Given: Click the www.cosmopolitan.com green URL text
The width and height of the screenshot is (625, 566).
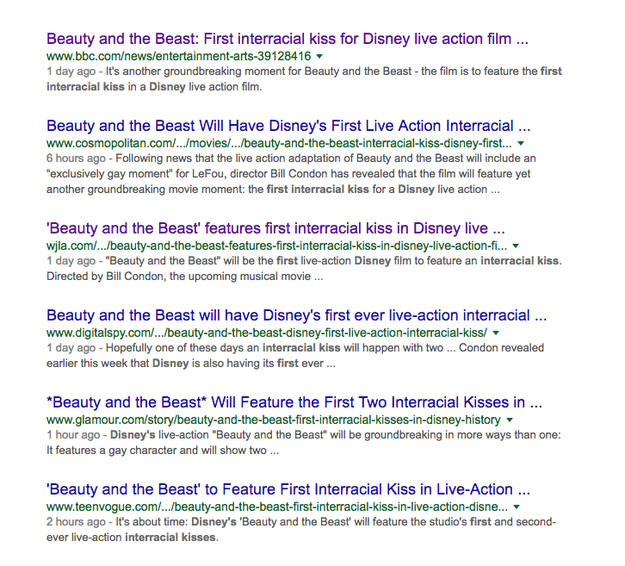Looking at the screenshot, I should 279,143.
